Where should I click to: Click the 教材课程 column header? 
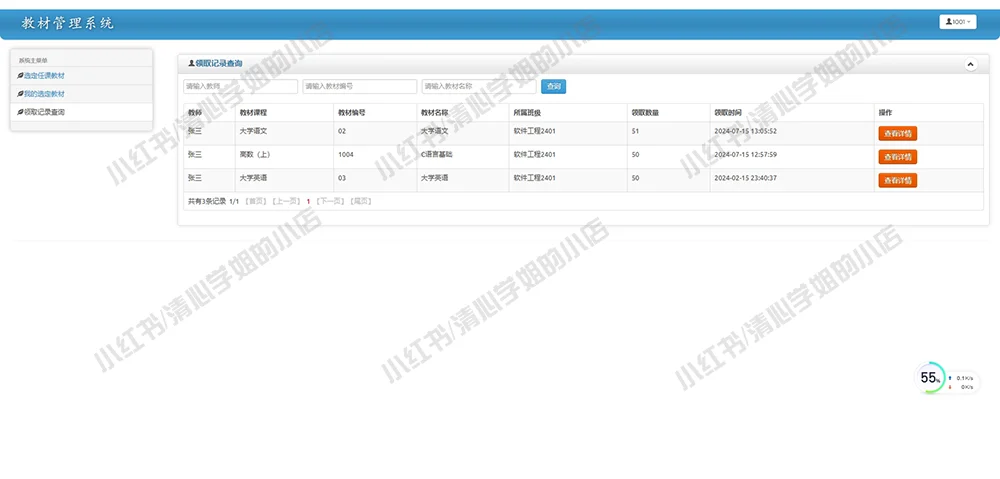click(x=253, y=112)
